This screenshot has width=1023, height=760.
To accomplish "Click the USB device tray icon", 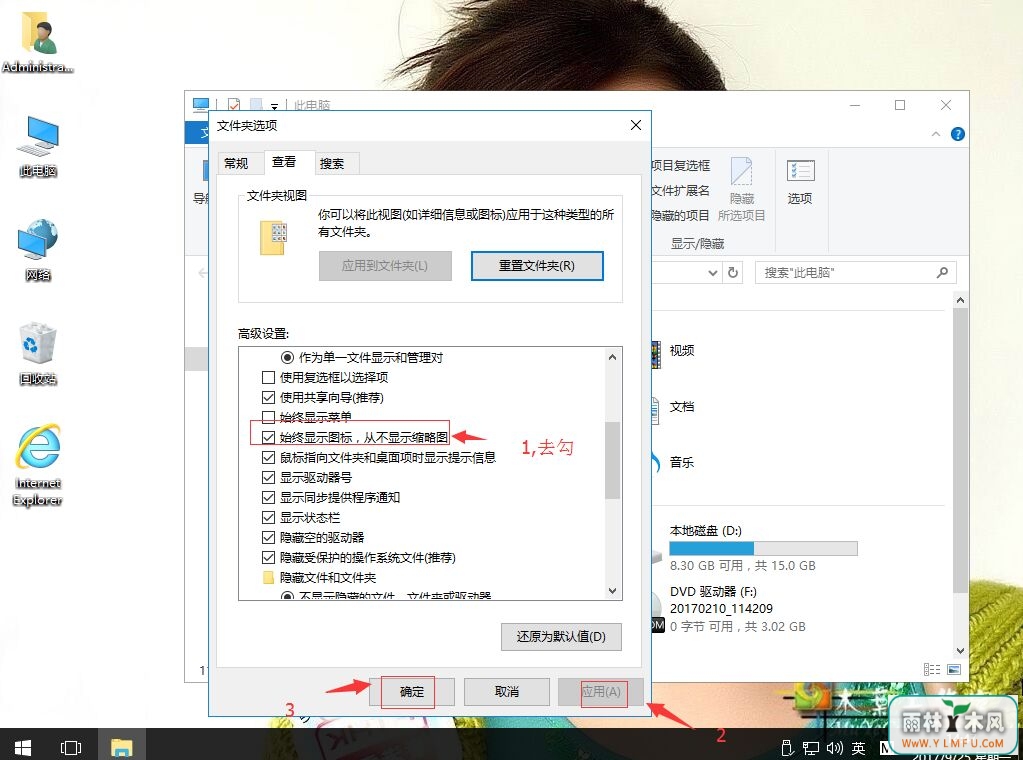I will pos(787,748).
